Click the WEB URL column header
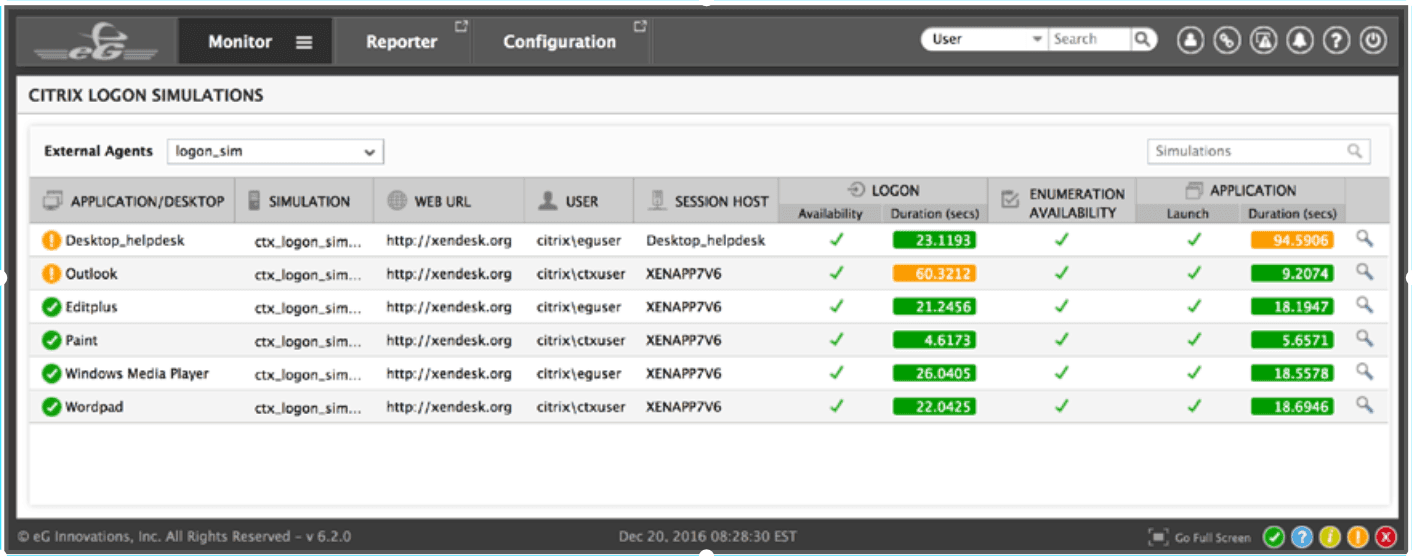 click(449, 201)
